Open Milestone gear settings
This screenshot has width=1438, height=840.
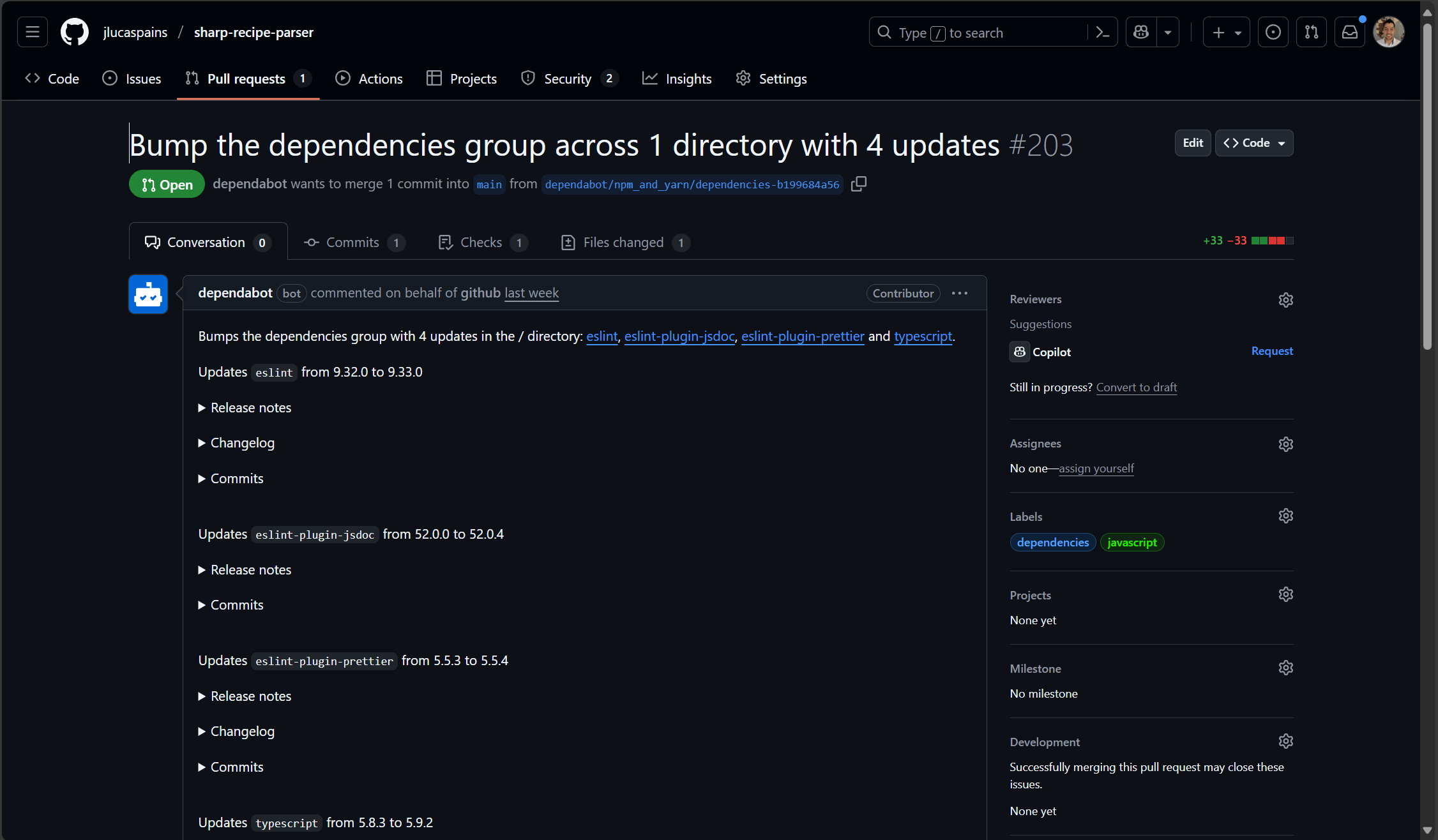pyautogui.click(x=1285, y=668)
